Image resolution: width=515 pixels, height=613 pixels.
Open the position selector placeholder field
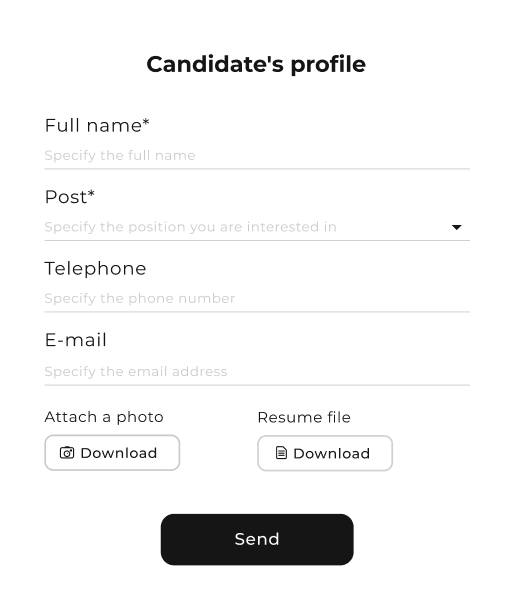[x=257, y=227]
